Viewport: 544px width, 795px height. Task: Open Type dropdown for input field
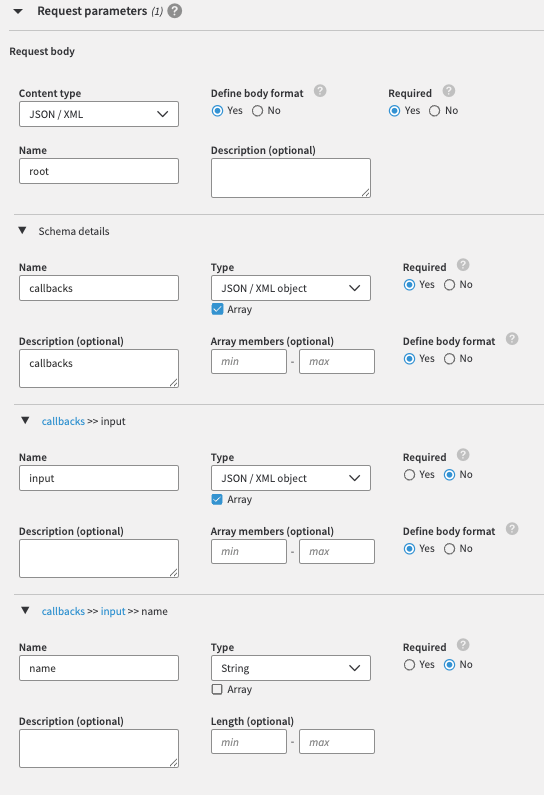pos(291,478)
